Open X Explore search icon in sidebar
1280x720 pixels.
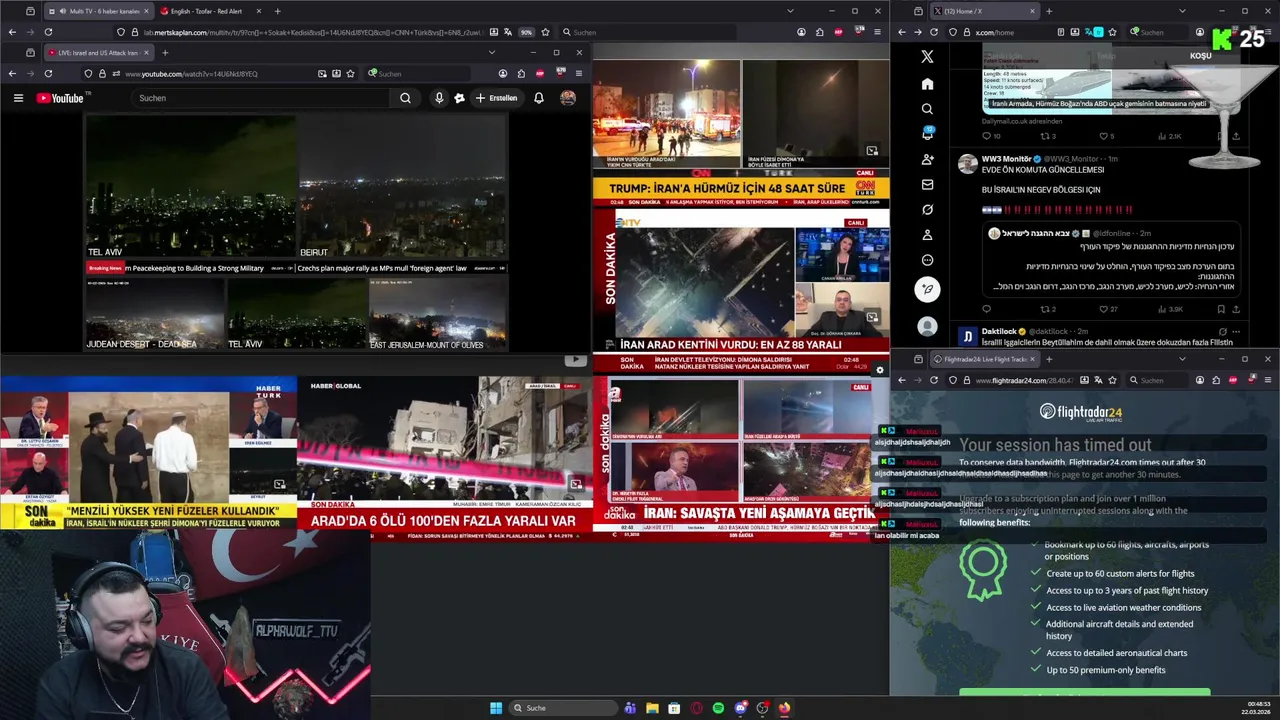927,109
